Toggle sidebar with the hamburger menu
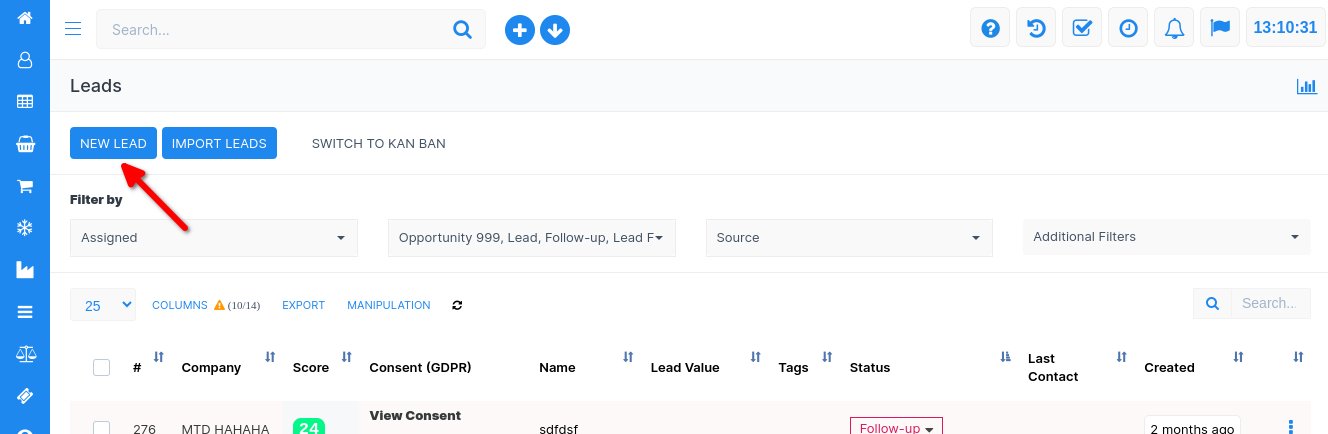1328x434 pixels. tap(73, 29)
